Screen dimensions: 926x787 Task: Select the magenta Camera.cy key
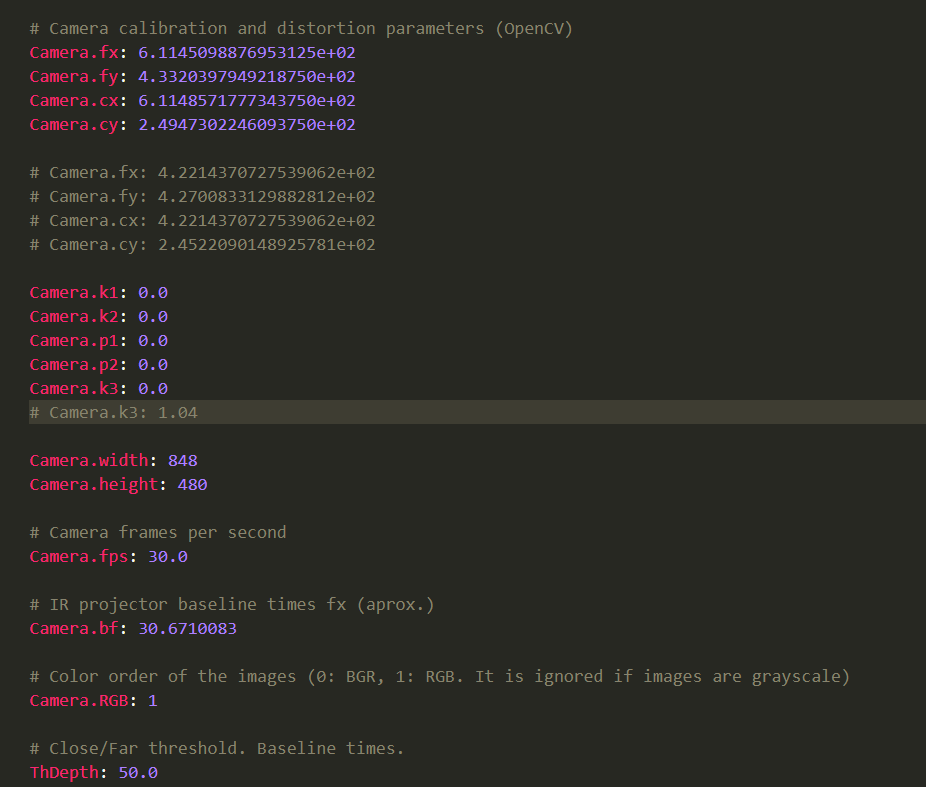[74, 125]
